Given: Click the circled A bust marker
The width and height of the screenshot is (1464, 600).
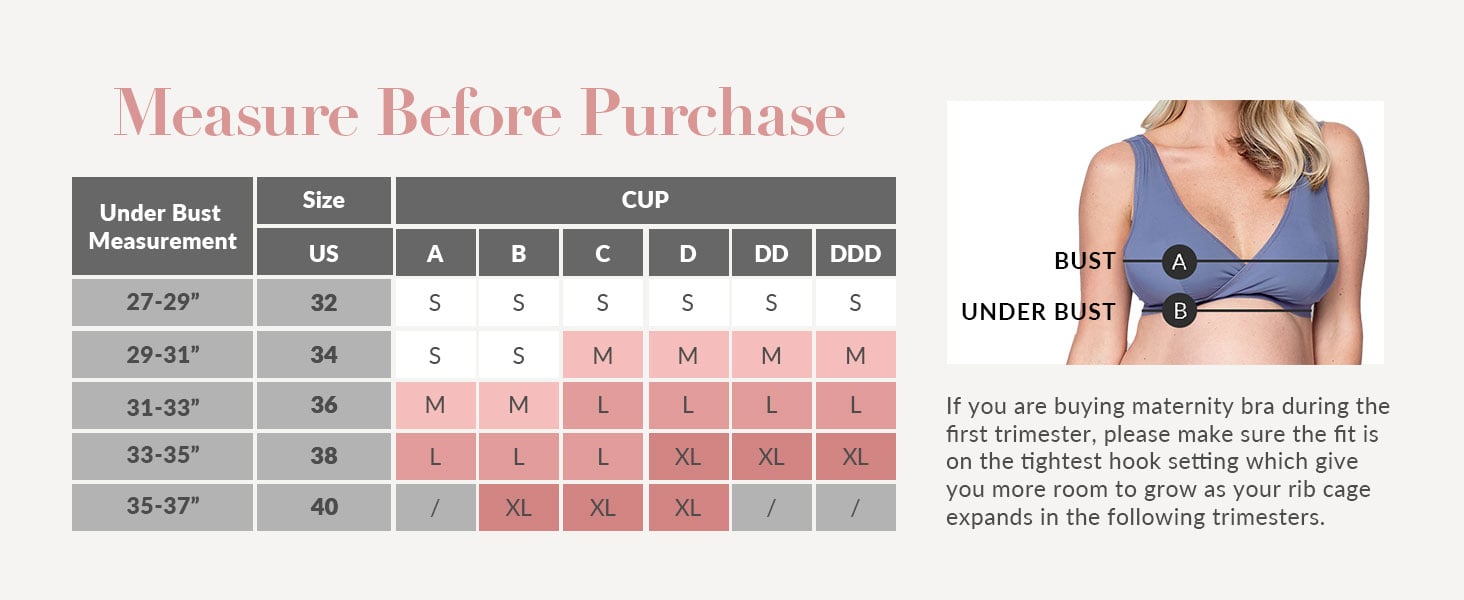Looking at the screenshot, I should click(1179, 262).
